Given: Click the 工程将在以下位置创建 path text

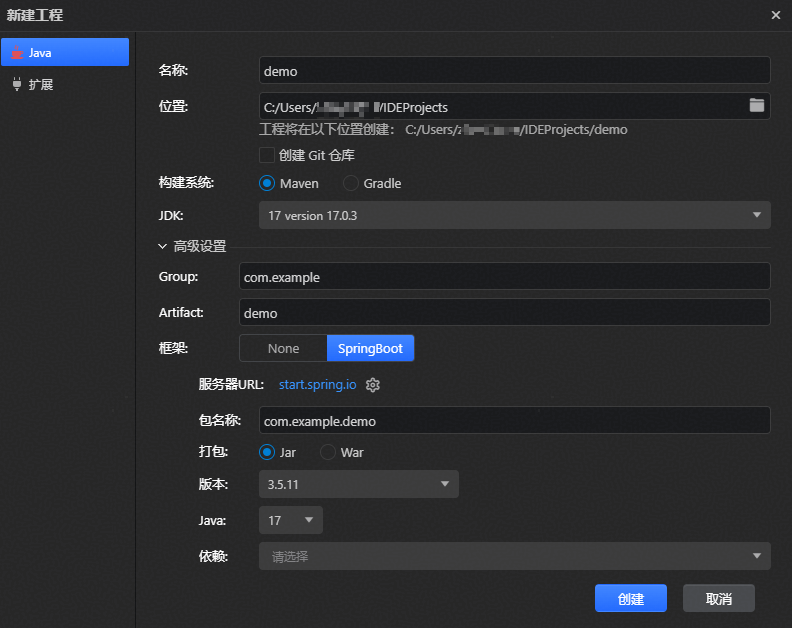Looking at the screenshot, I should pos(443,130).
